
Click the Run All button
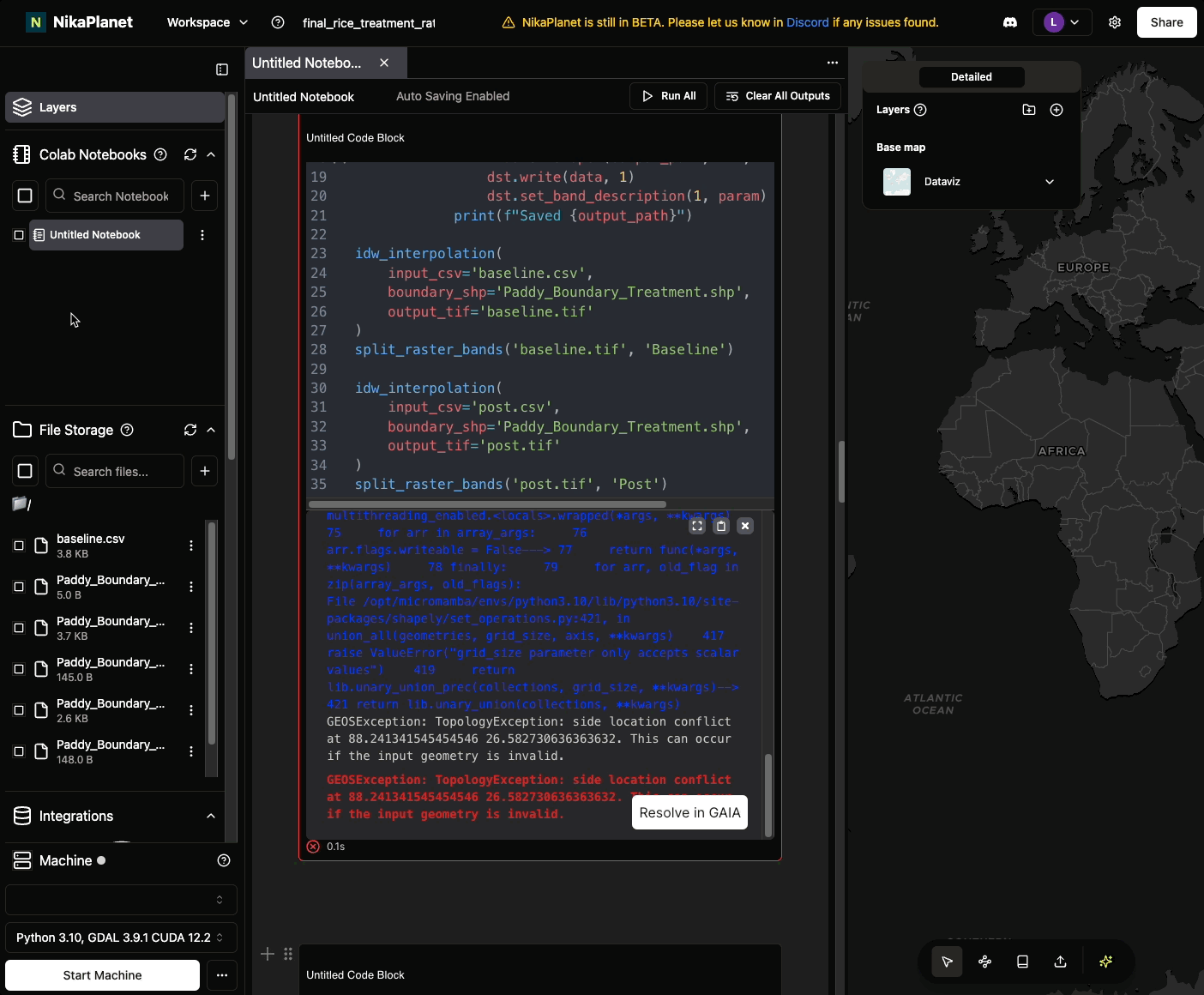(x=668, y=95)
